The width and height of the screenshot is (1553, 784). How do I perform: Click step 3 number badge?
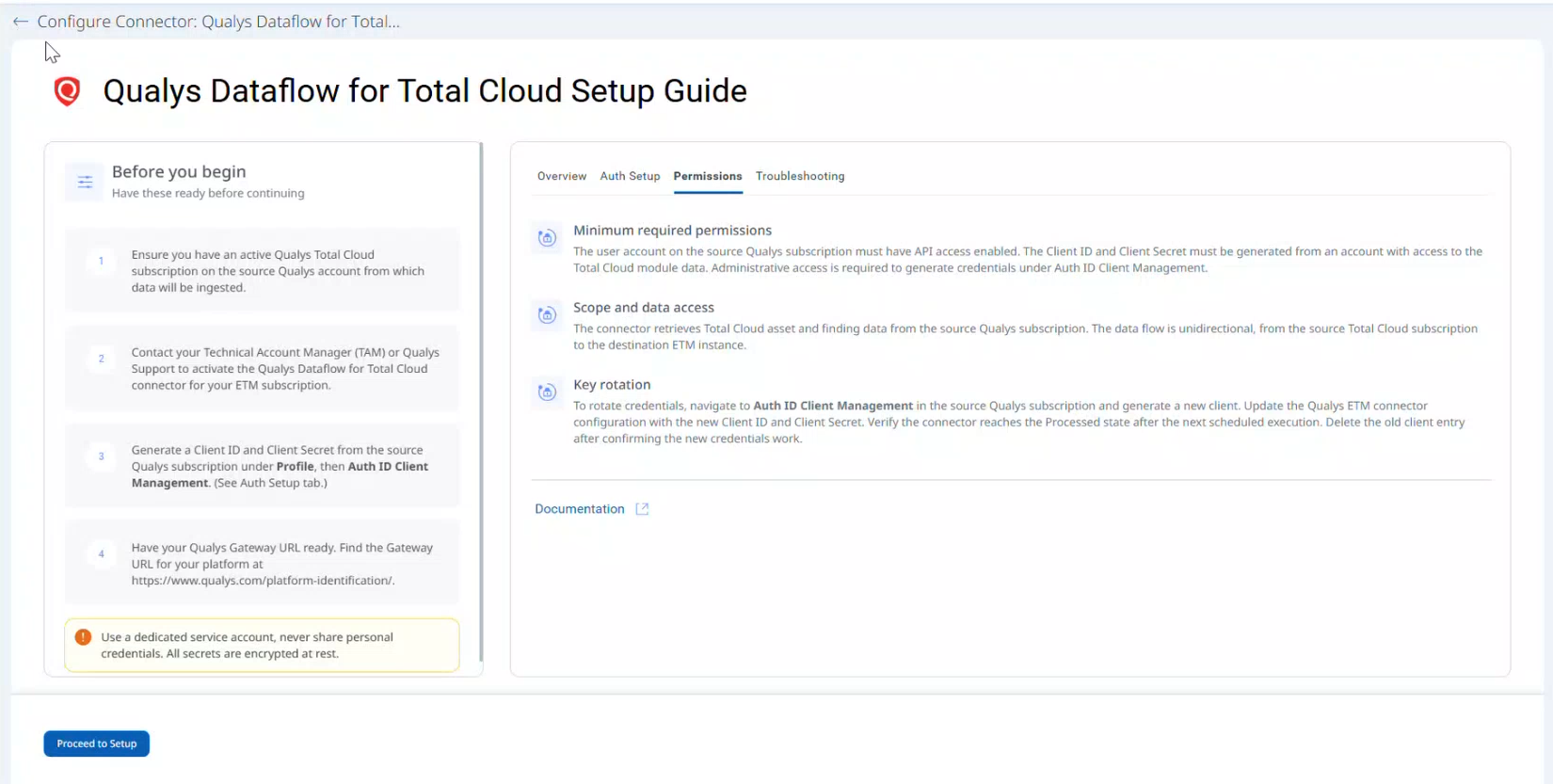click(101, 456)
